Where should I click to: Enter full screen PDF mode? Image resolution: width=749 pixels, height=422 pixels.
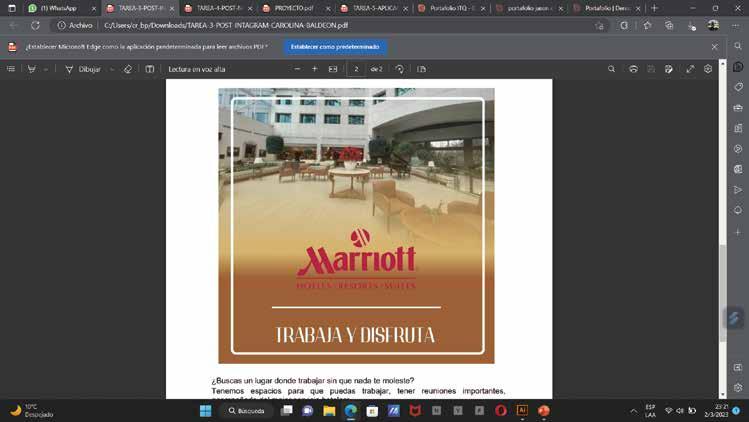point(690,69)
